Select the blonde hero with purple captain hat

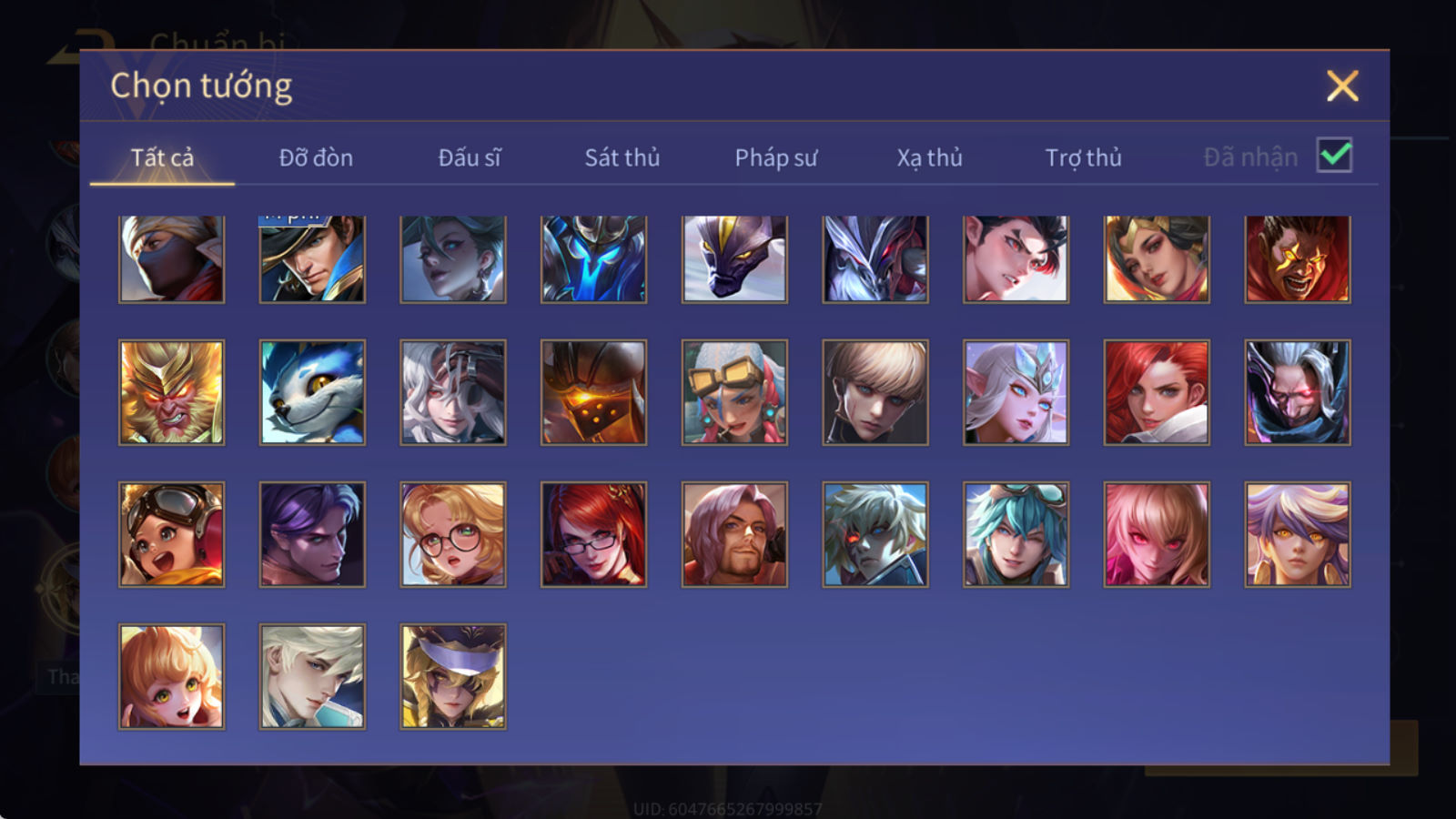453,676
